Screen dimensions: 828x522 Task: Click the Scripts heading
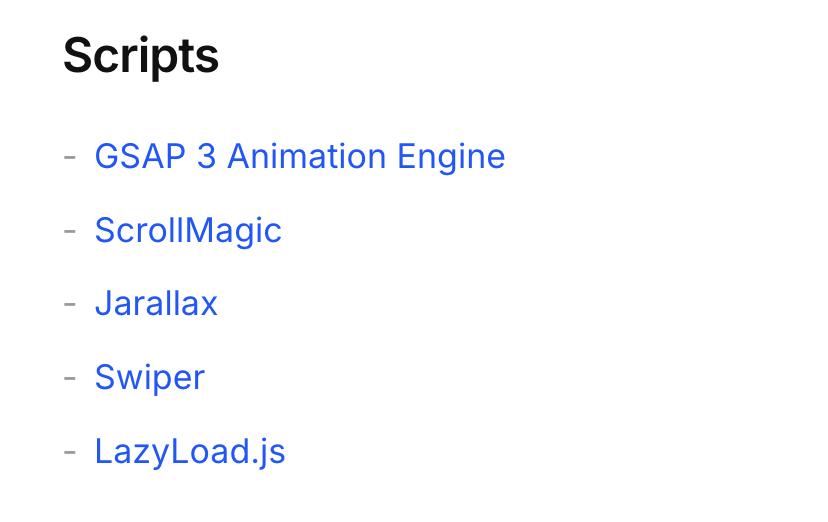(141, 56)
